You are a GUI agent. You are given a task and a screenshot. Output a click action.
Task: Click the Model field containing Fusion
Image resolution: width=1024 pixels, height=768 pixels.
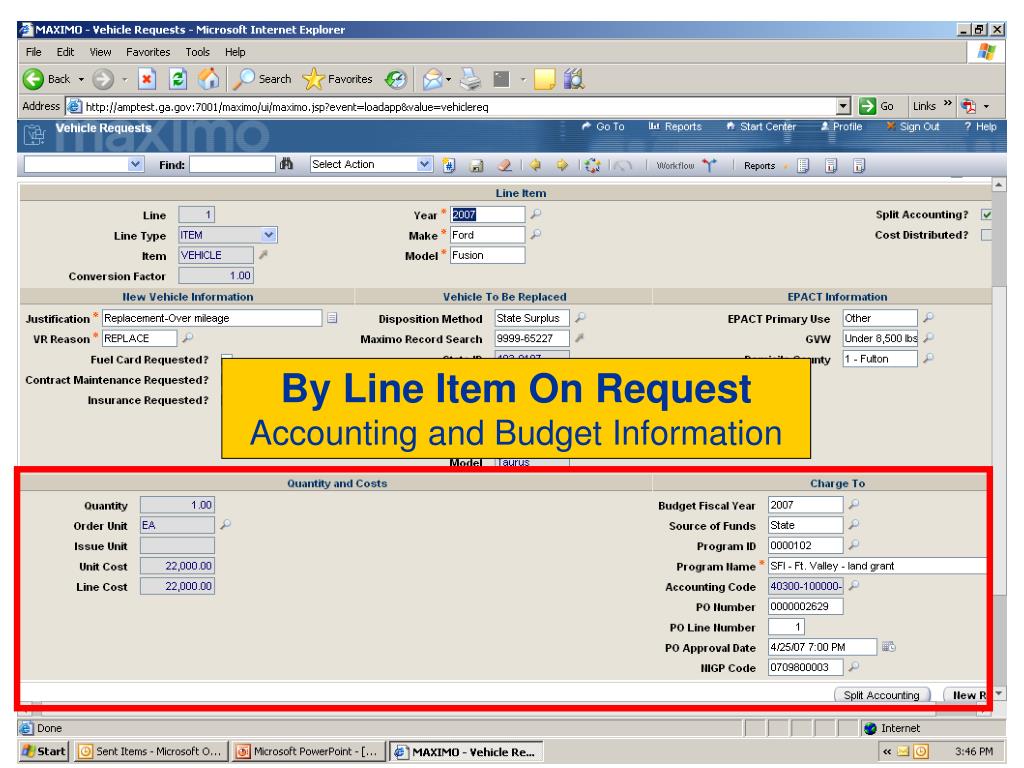point(487,255)
